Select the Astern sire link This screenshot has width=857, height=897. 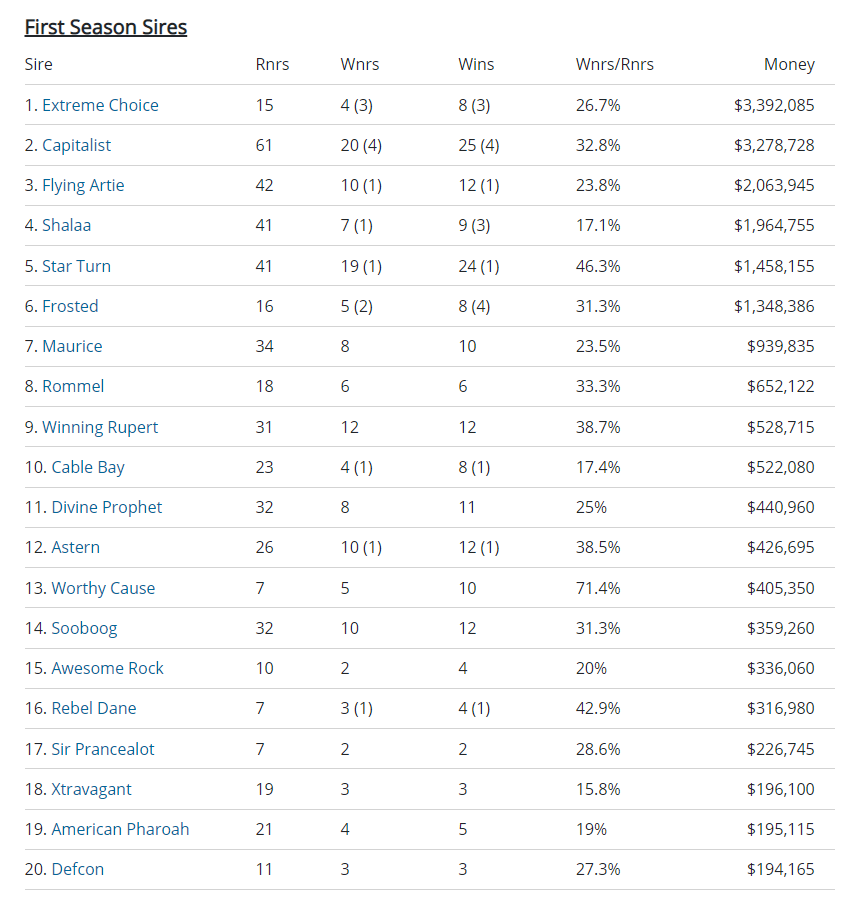click(x=76, y=547)
